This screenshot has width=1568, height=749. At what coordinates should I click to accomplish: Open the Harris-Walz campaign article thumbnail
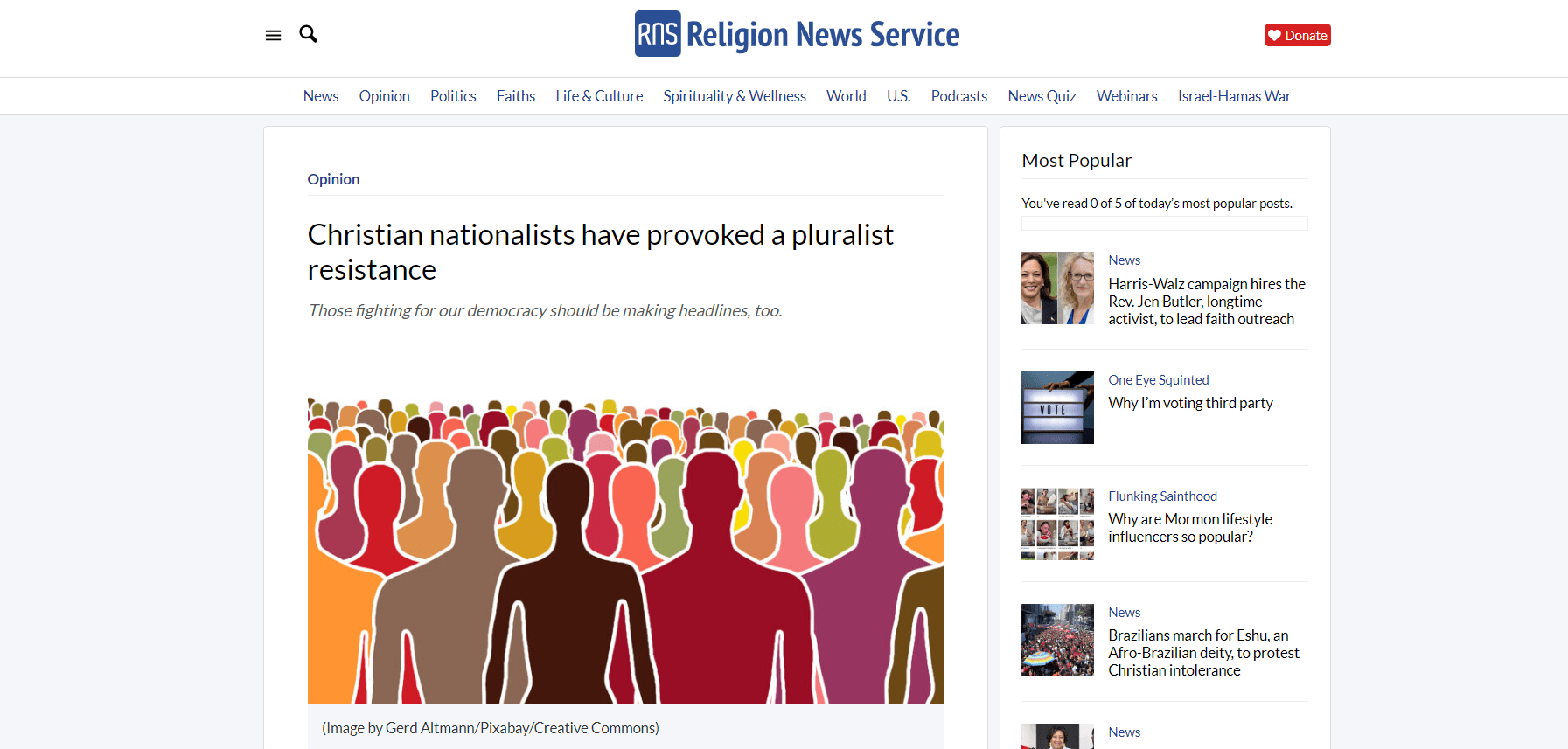point(1057,288)
